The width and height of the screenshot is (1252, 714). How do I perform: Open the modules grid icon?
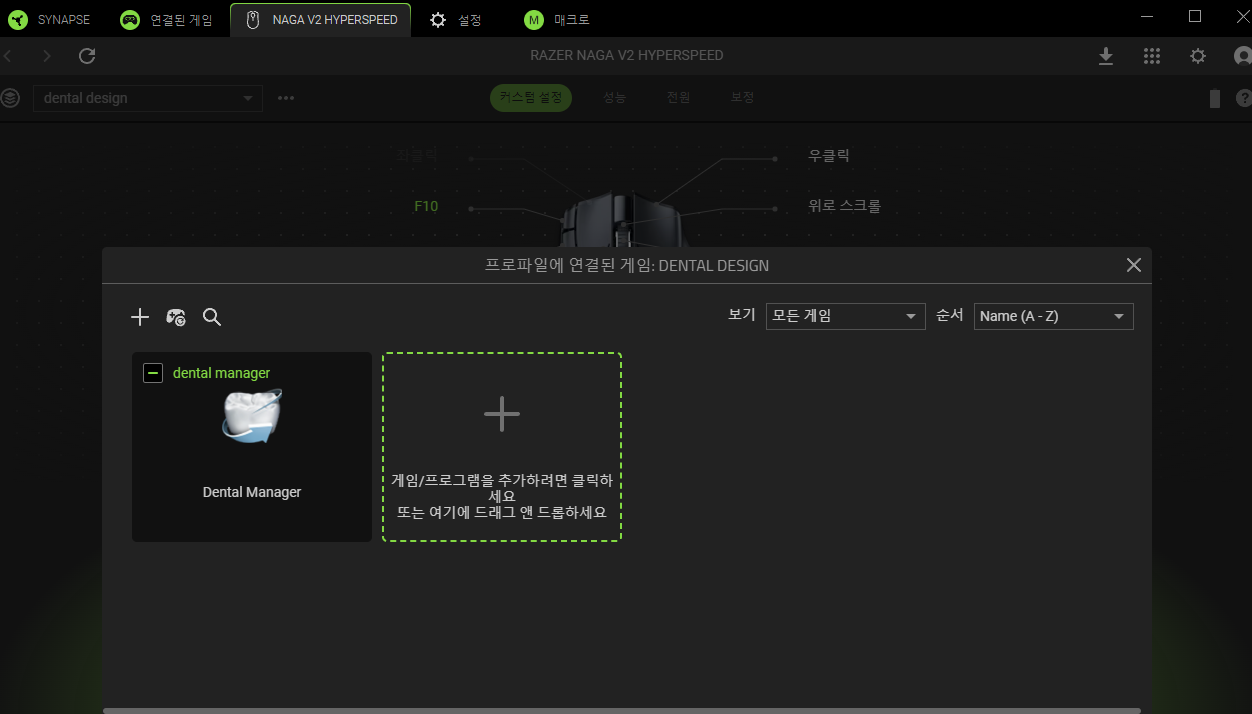coord(1152,56)
